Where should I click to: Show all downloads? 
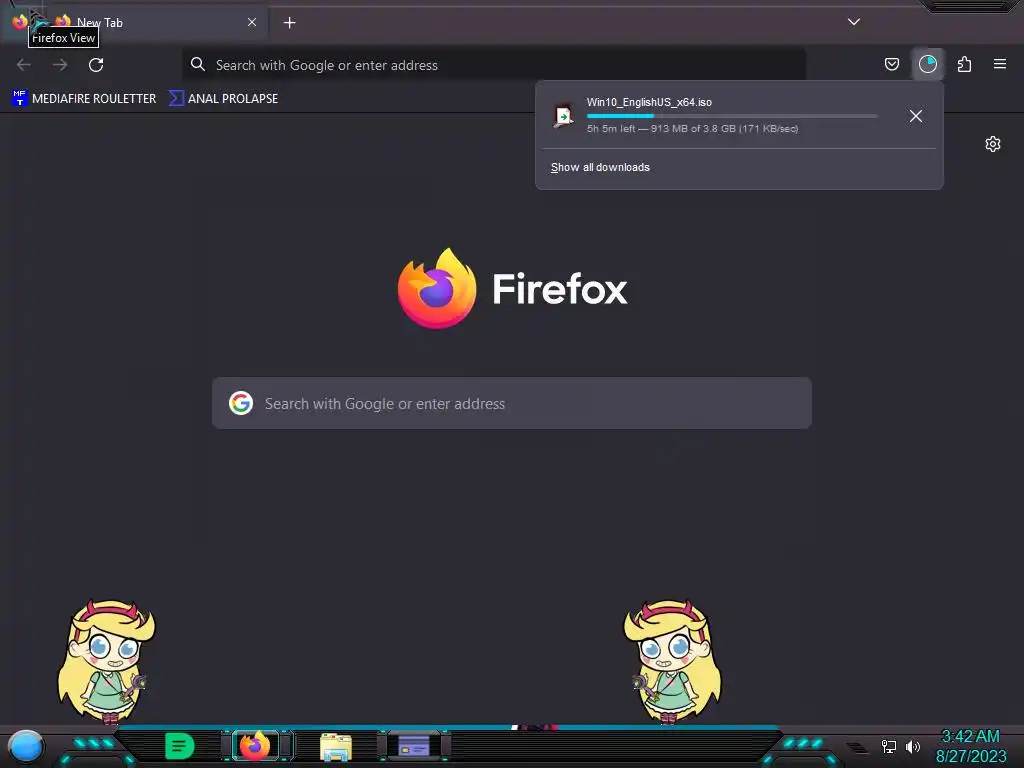click(600, 167)
